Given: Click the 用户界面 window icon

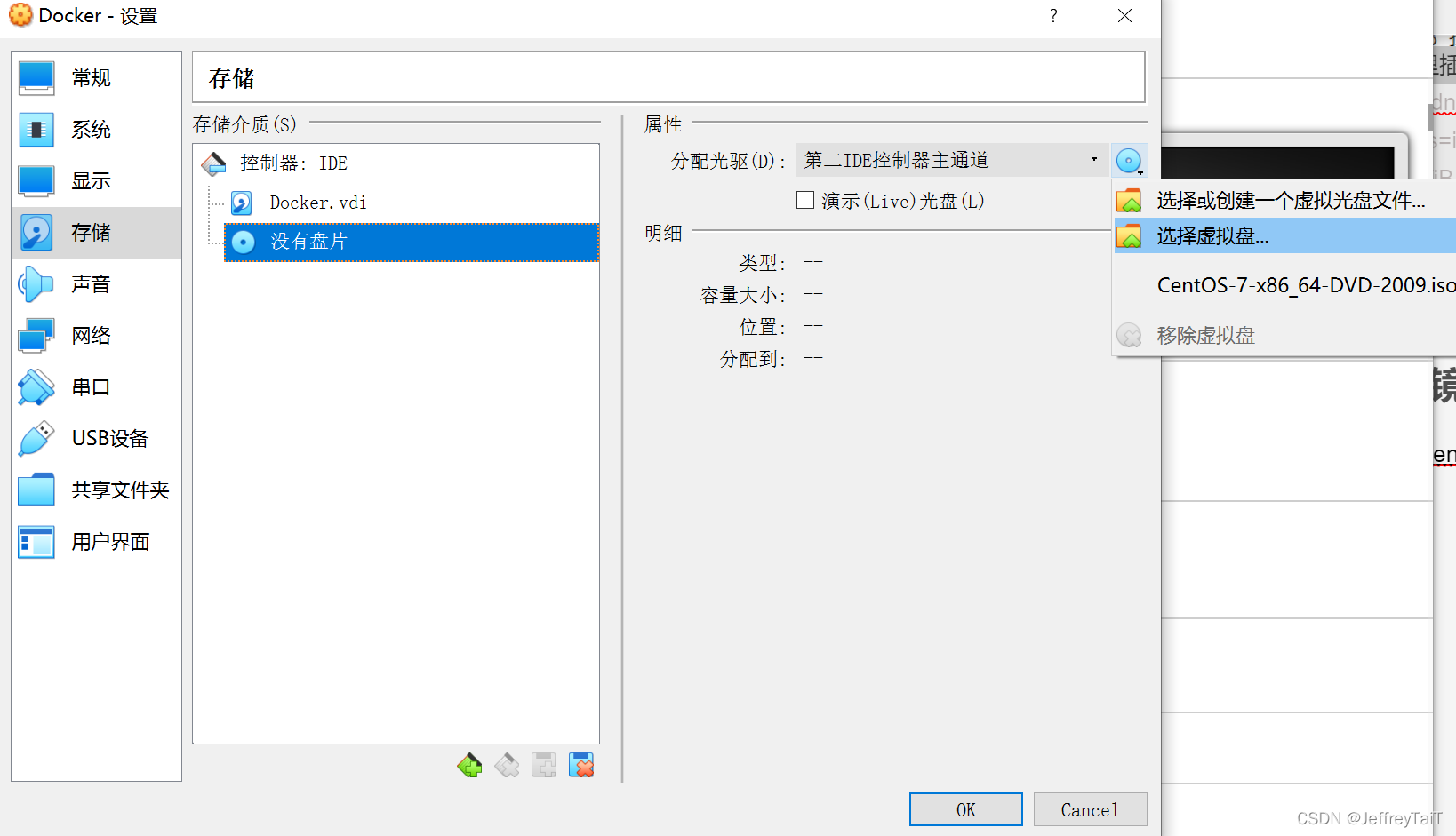Looking at the screenshot, I should tap(36, 542).
